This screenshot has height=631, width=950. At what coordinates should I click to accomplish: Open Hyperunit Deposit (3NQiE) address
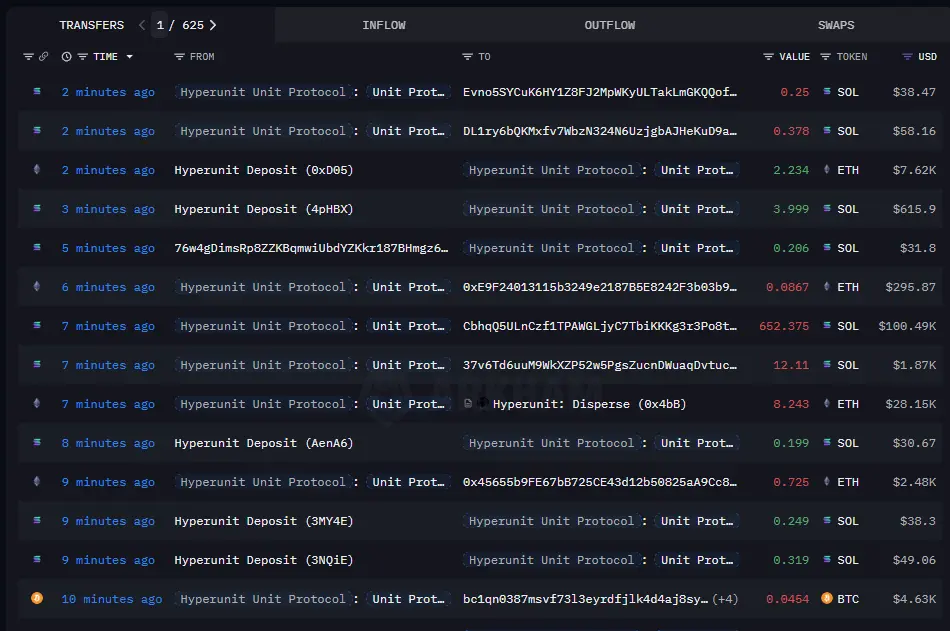click(x=264, y=560)
